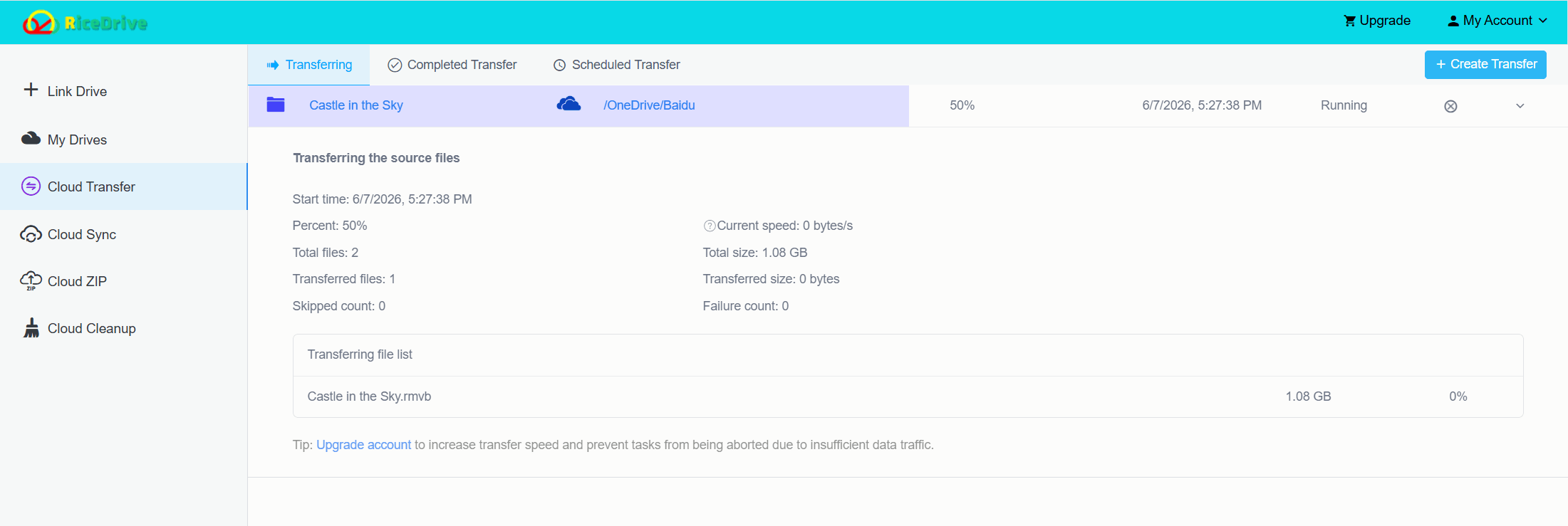Image resolution: width=1568 pixels, height=526 pixels.
Task: Click the 50% progress value in task row
Action: (962, 105)
